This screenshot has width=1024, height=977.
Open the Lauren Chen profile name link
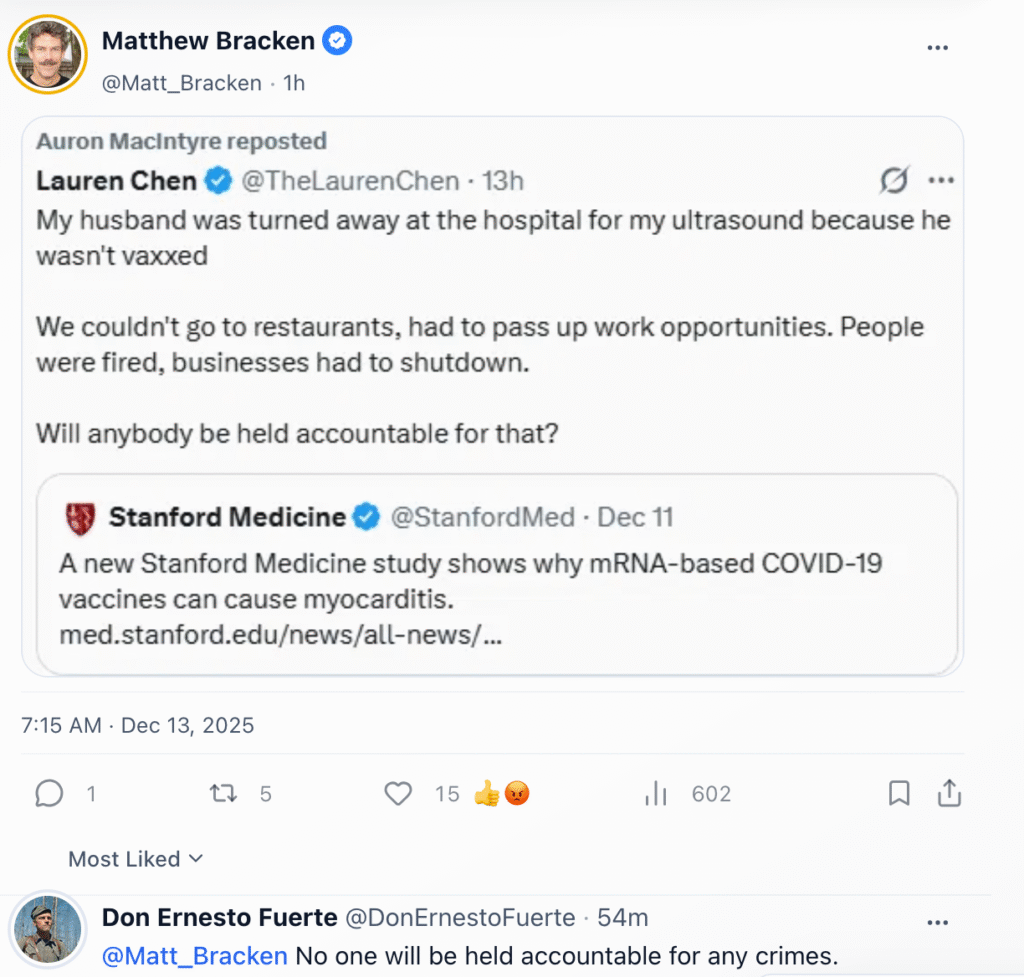click(118, 181)
